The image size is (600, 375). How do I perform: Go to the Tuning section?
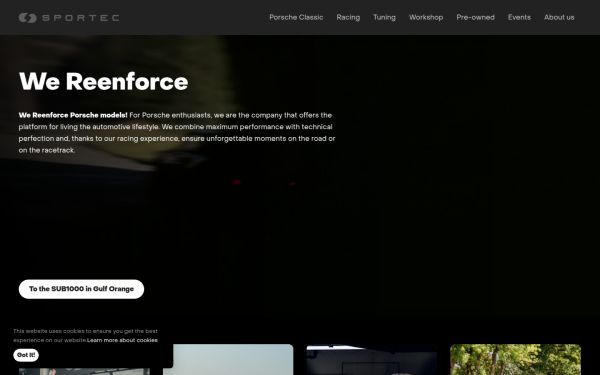coord(384,17)
